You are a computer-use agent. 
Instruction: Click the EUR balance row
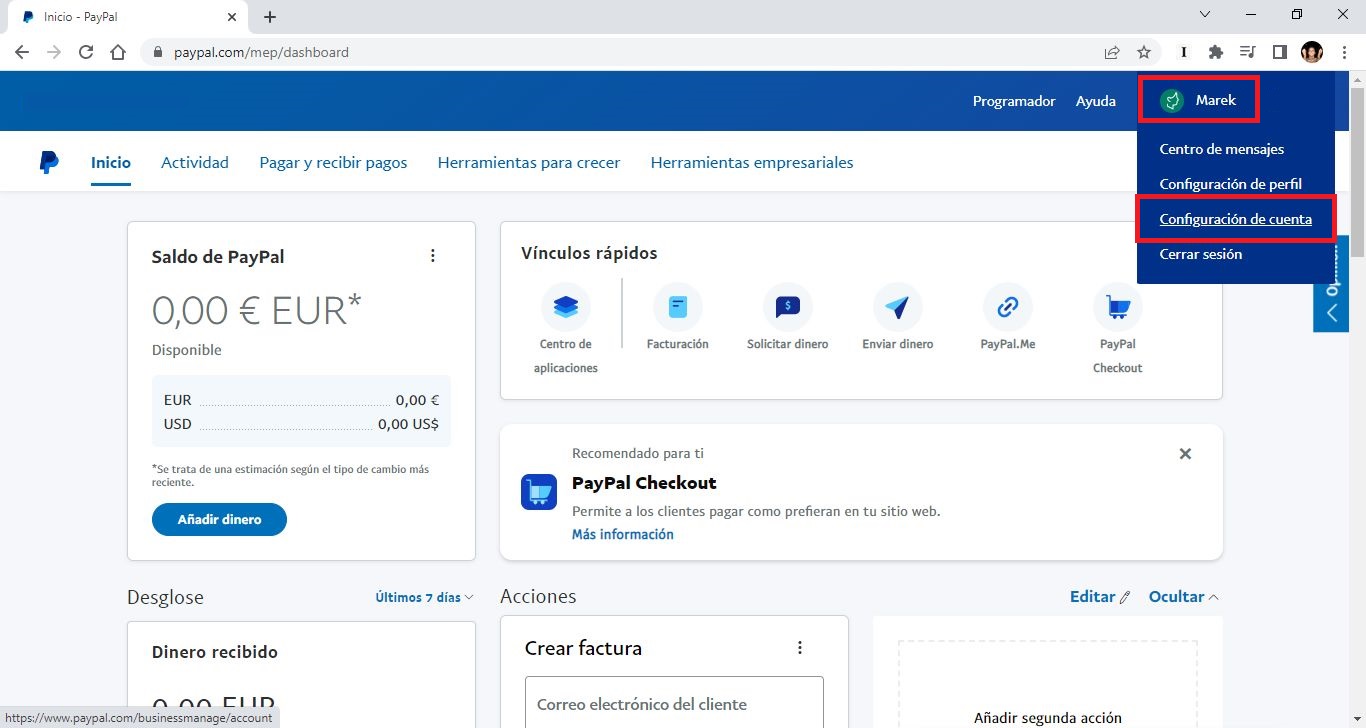coord(301,400)
